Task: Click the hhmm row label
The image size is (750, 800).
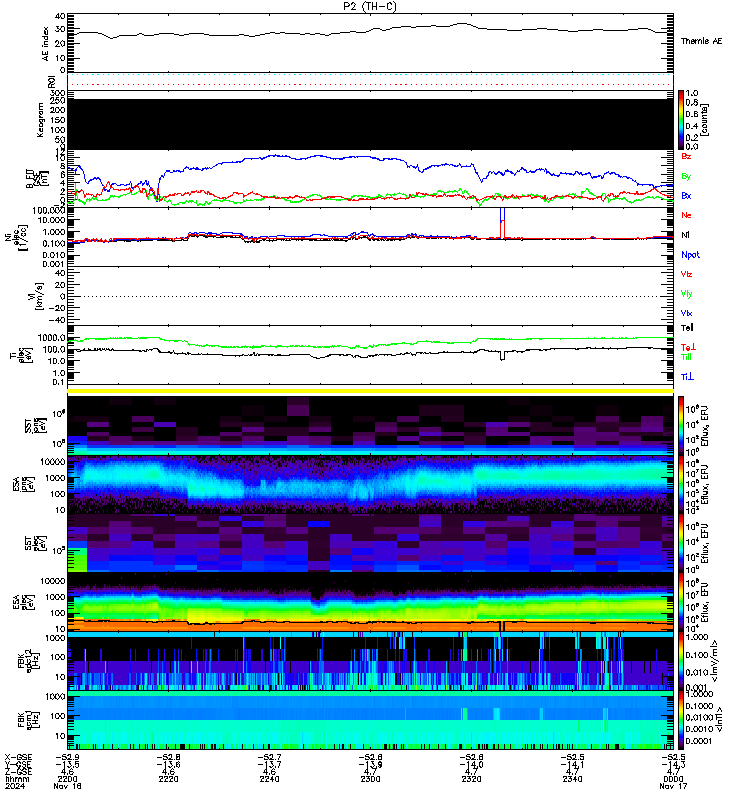Action: (x=17, y=779)
